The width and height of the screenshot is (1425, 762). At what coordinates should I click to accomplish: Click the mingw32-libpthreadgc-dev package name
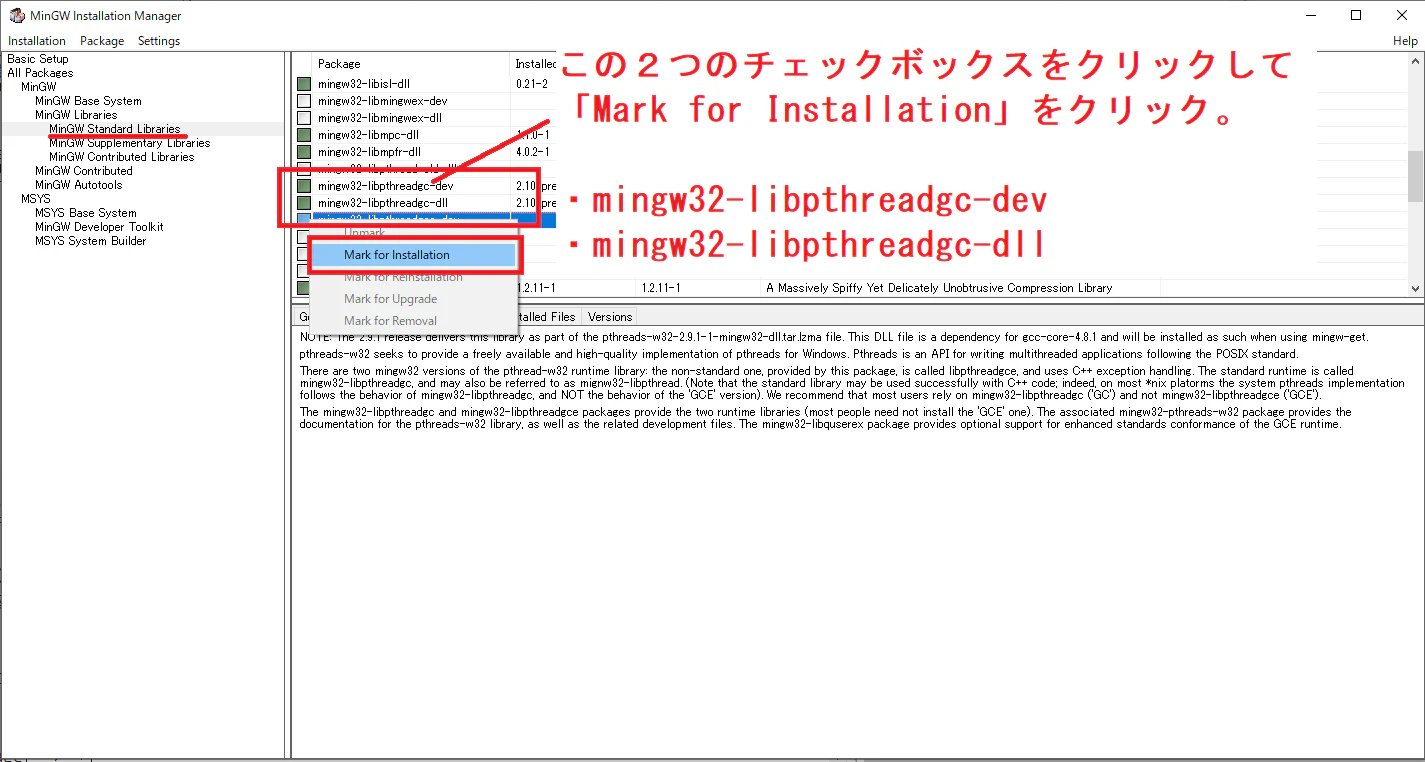pos(386,186)
